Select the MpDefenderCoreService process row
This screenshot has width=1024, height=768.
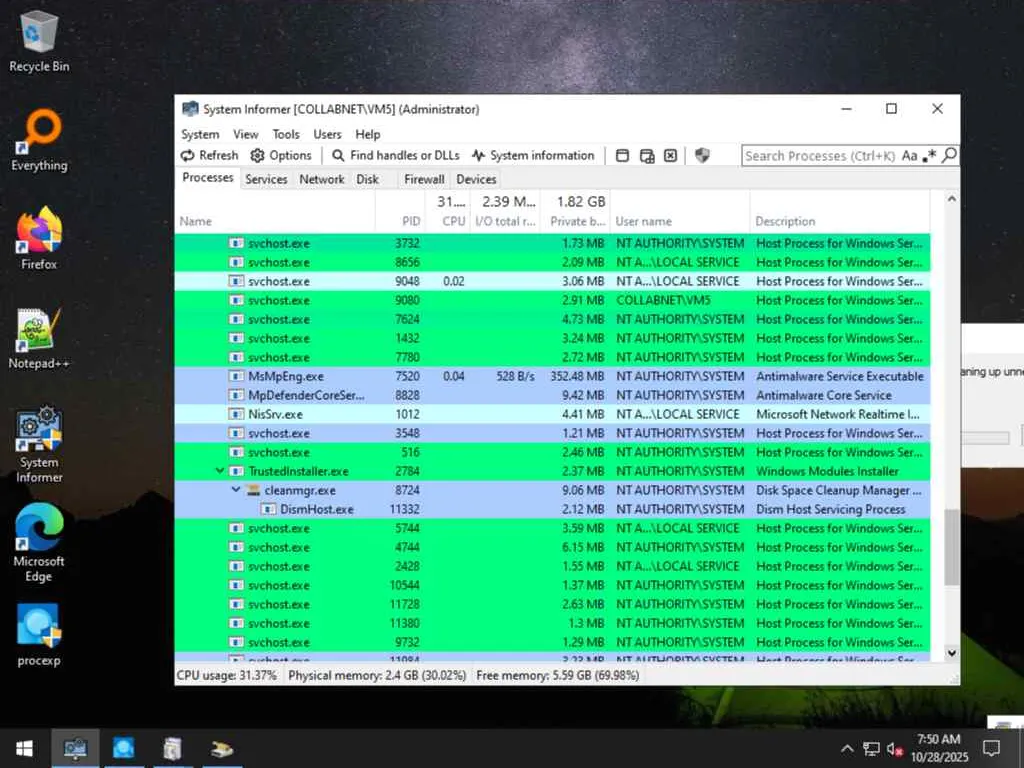coord(552,395)
